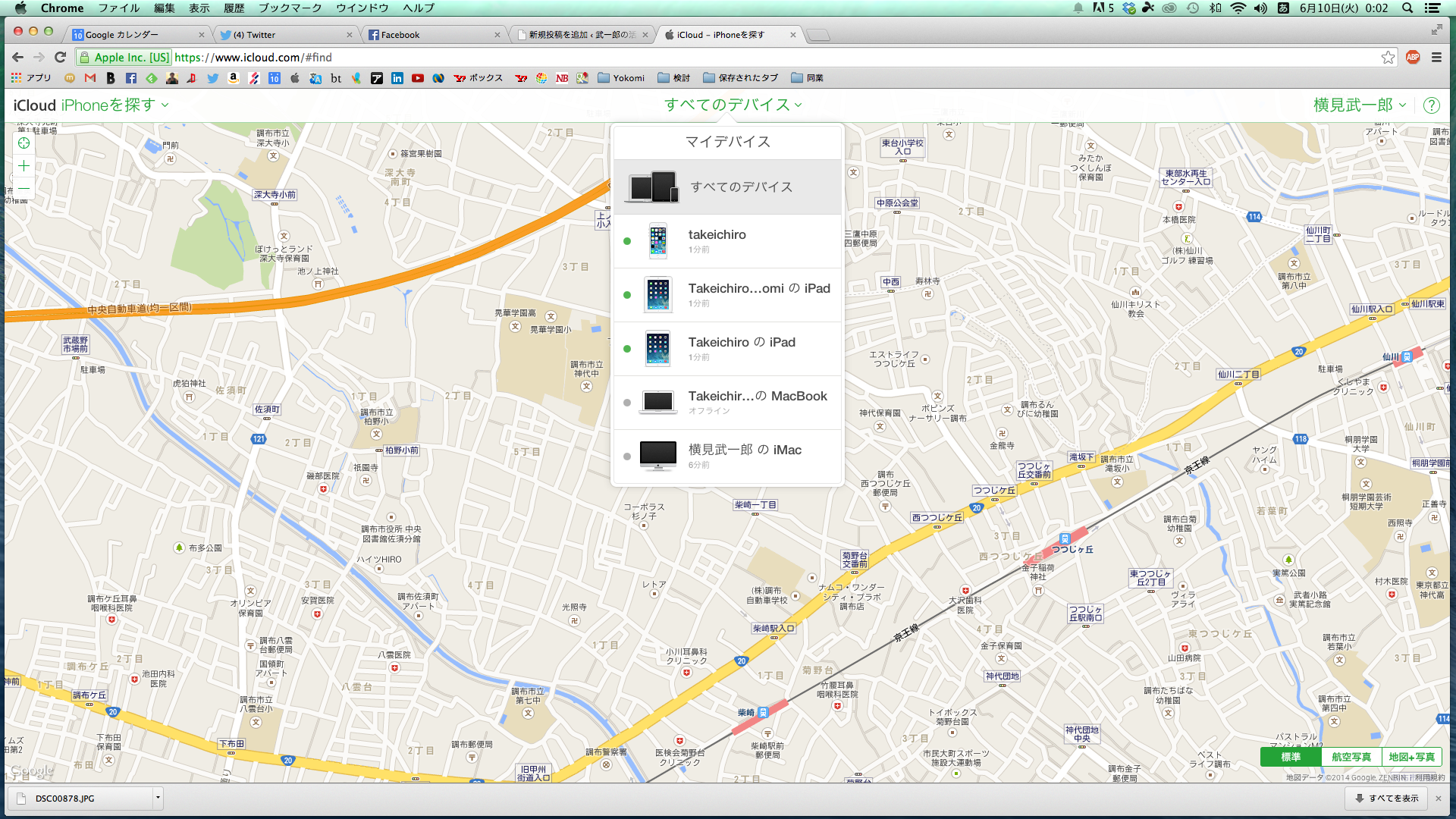Screen dimensions: 1456x819
Task: Select the takeichiro iPhone device
Action: [x=727, y=241]
